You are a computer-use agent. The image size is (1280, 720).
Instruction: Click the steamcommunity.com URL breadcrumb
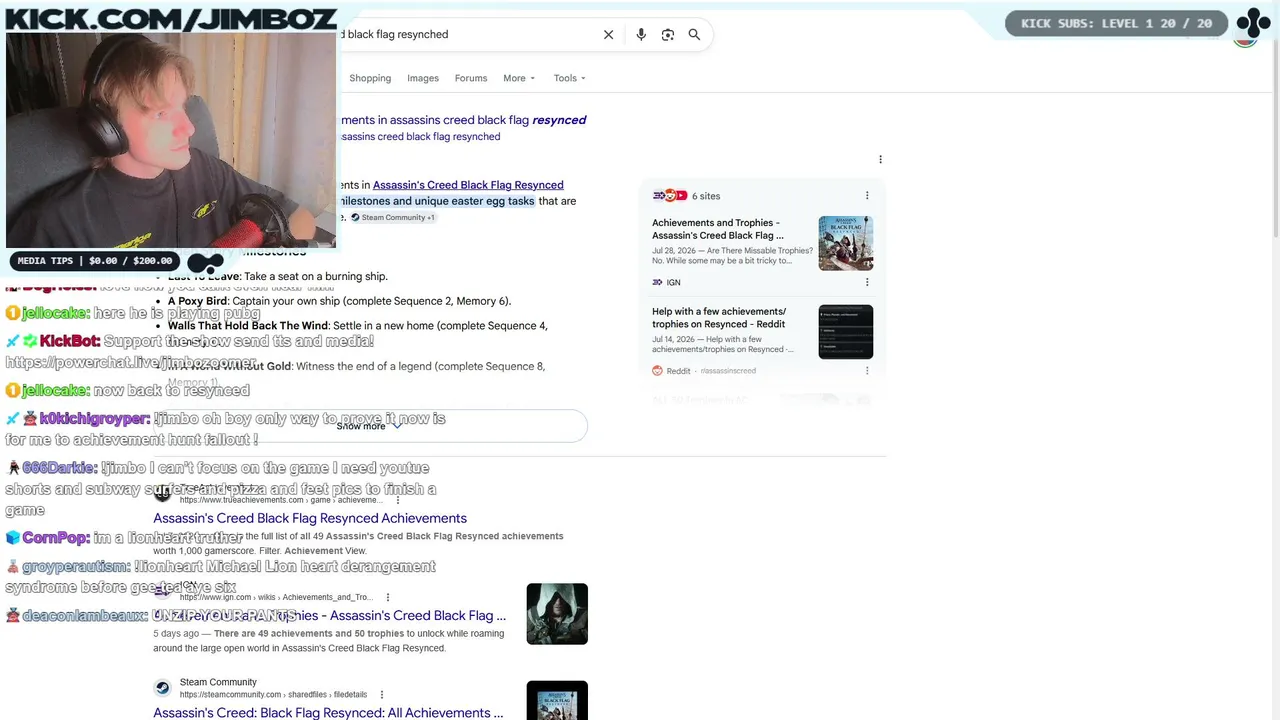tap(273, 695)
